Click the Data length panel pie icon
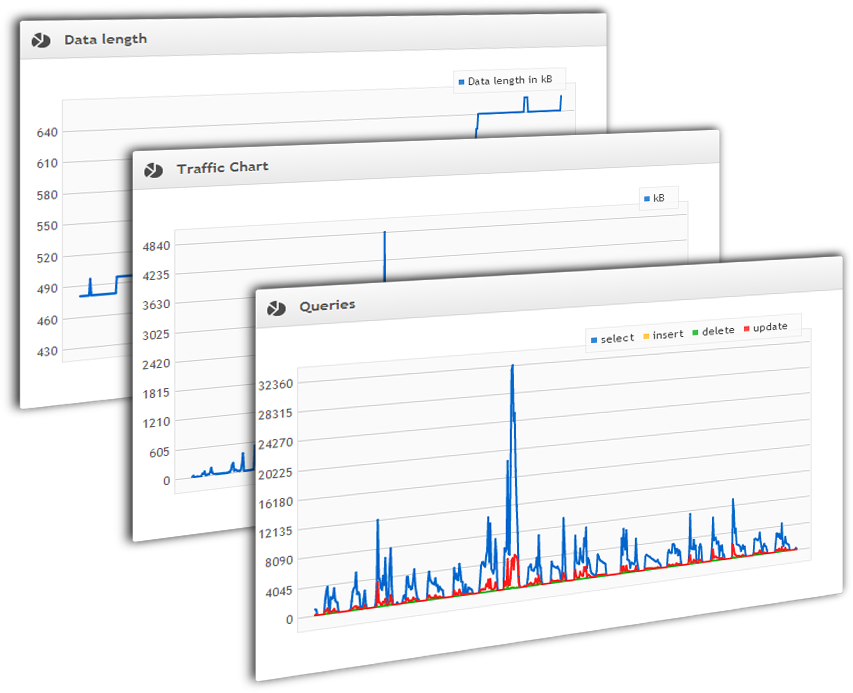This screenshot has height=693, width=853. (x=41, y=40)
